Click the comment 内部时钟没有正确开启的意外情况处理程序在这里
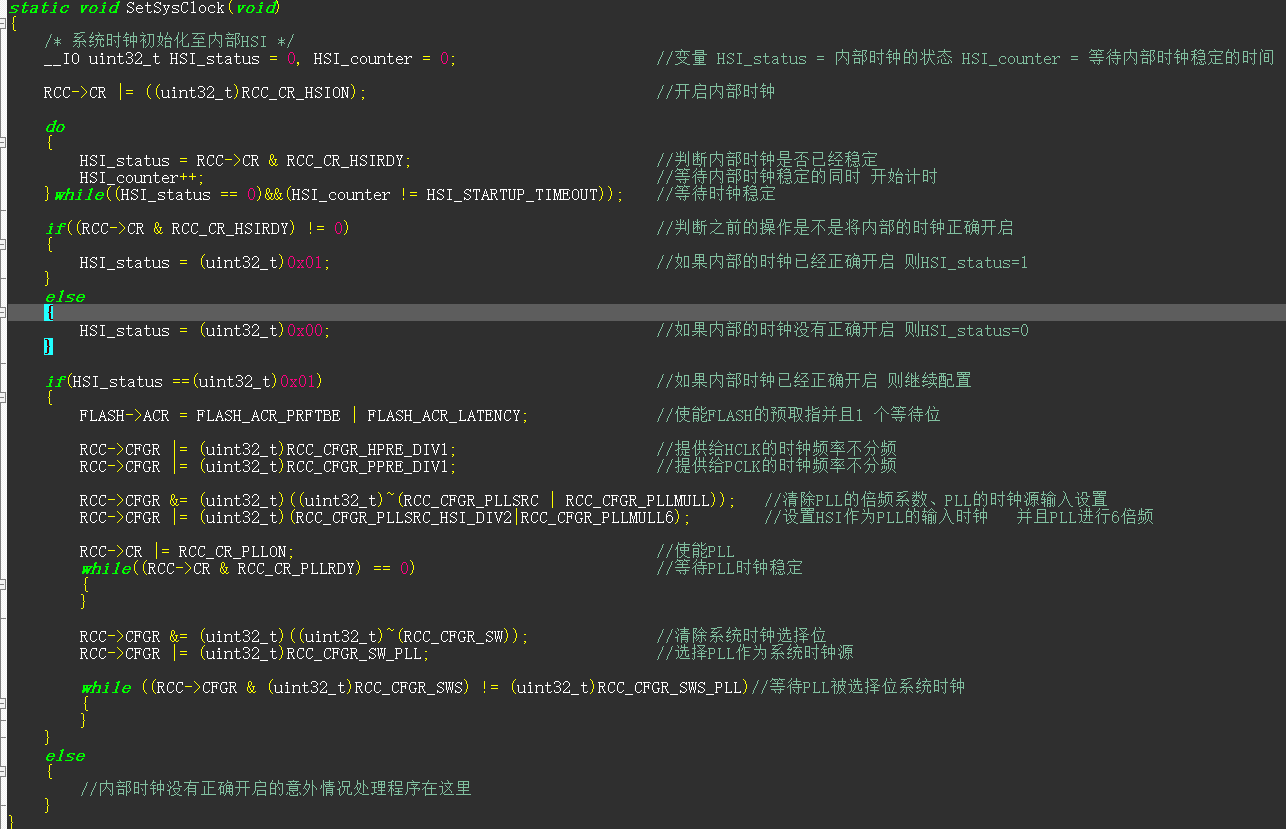The height and width of the screenshot is (829, 1286). tap(276, 789)
